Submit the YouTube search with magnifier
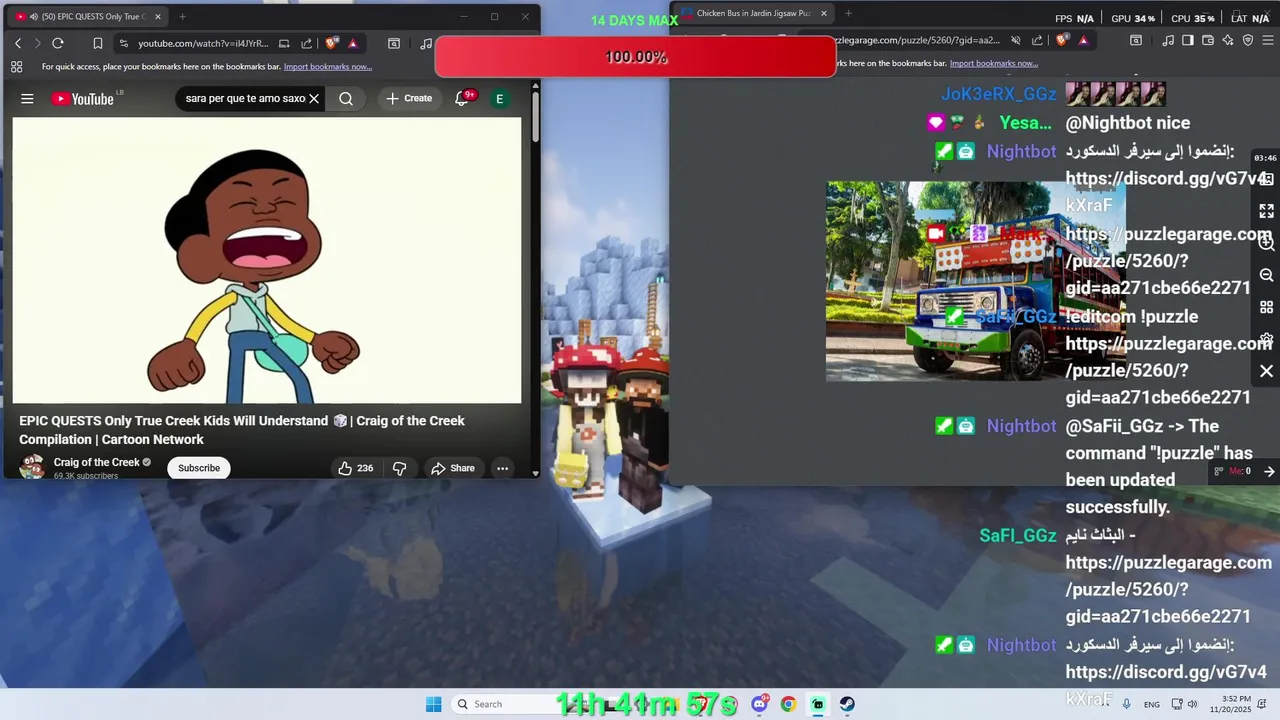Viewport: 1280px width, 720px height. [346, 99]
